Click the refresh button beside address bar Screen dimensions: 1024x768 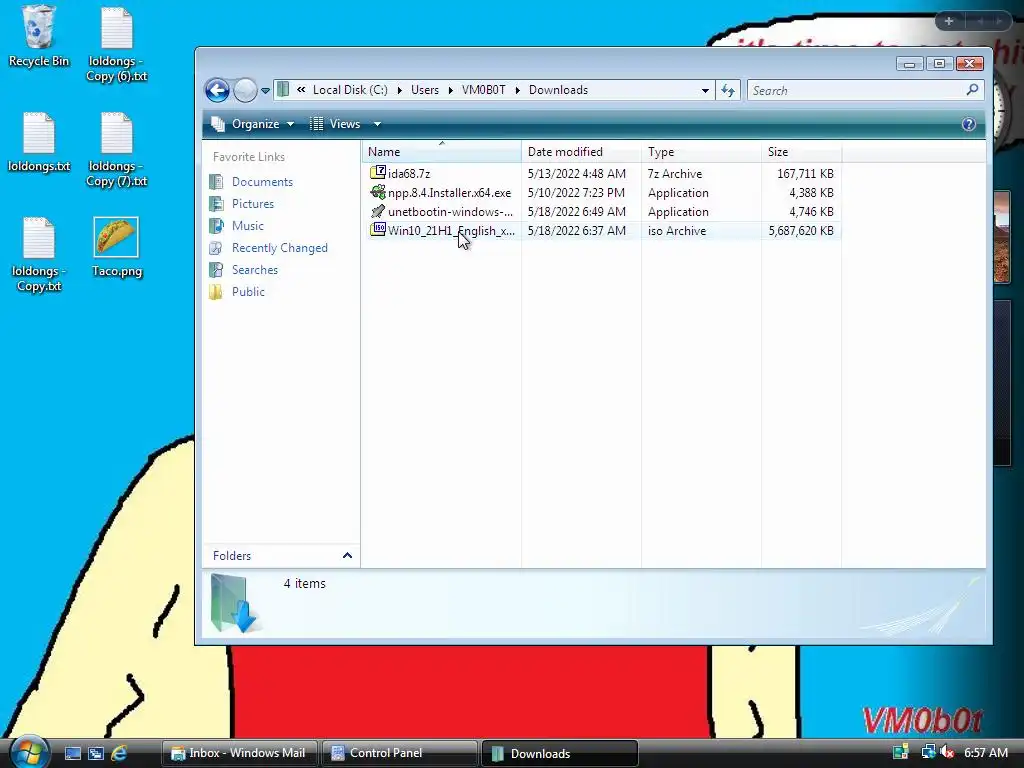728,90
